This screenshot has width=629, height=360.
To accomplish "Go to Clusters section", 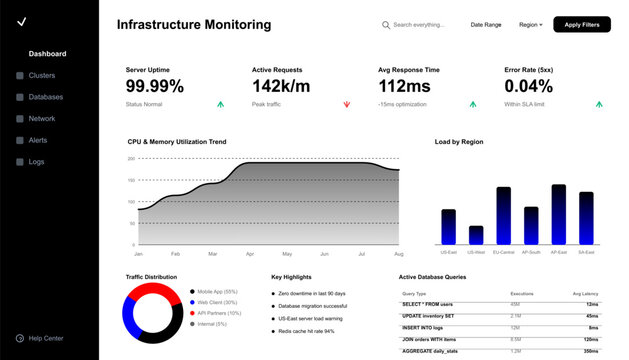I will pyautogui.click(x=42, y=75).
